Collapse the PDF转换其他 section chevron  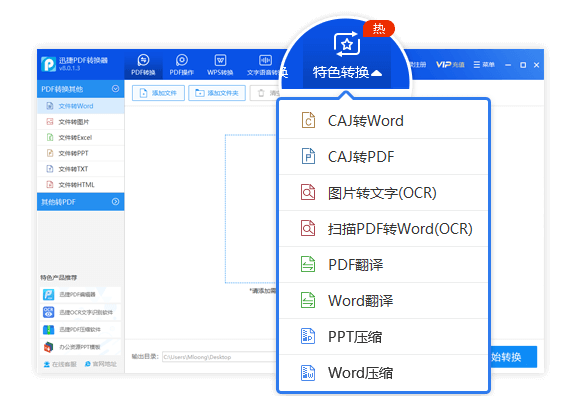[x=116, y=89]
